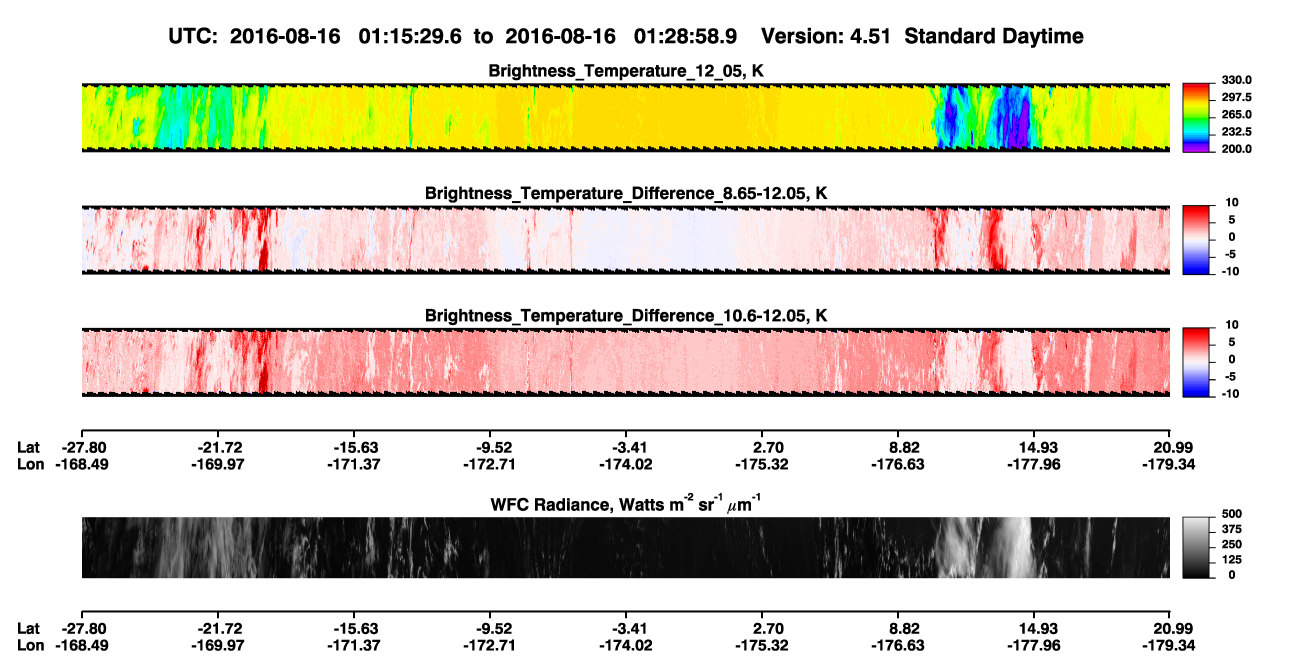Viewport: 1300px width, 667px height.
Task: Click the red-blue colorbar beside the 8.65-12.05 panel
Action: [x=1197, y=240]
